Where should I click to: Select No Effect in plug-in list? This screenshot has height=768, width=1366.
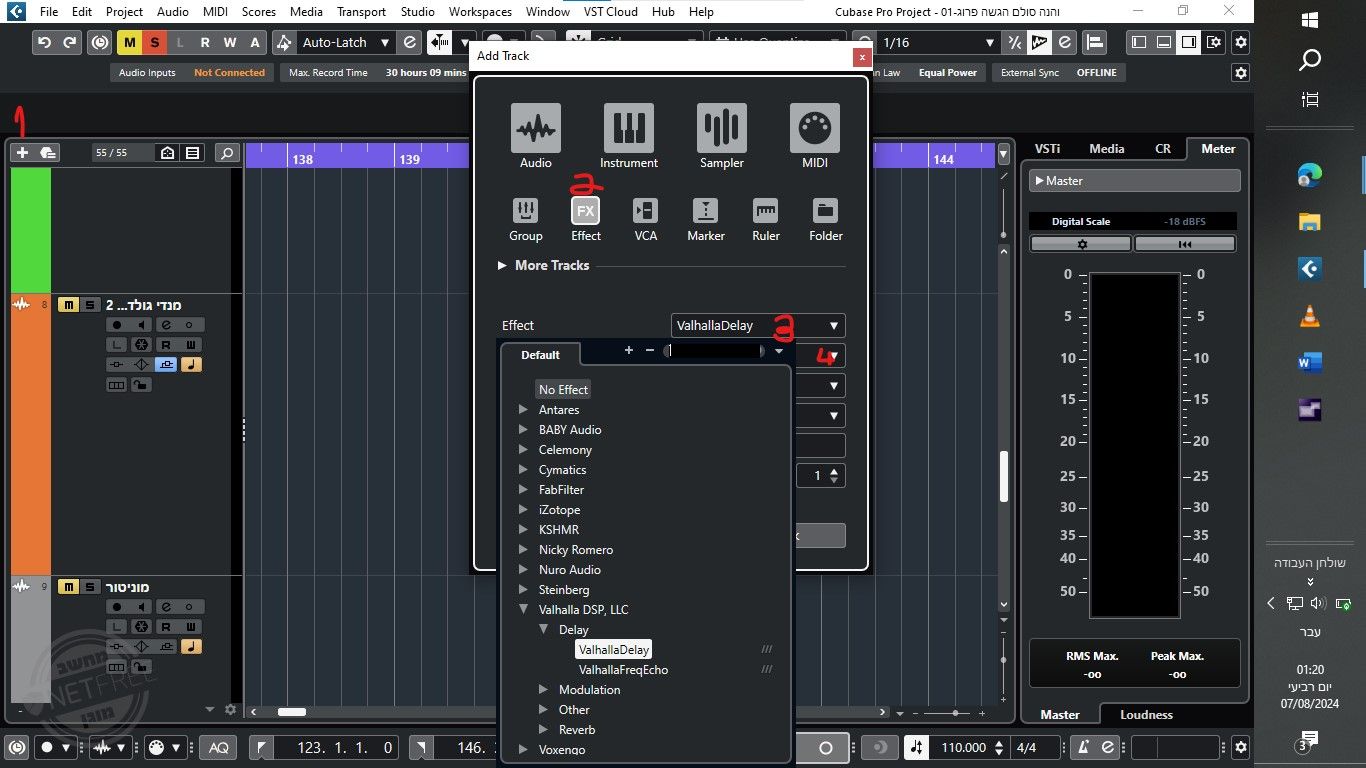click(x=563, y=390)
